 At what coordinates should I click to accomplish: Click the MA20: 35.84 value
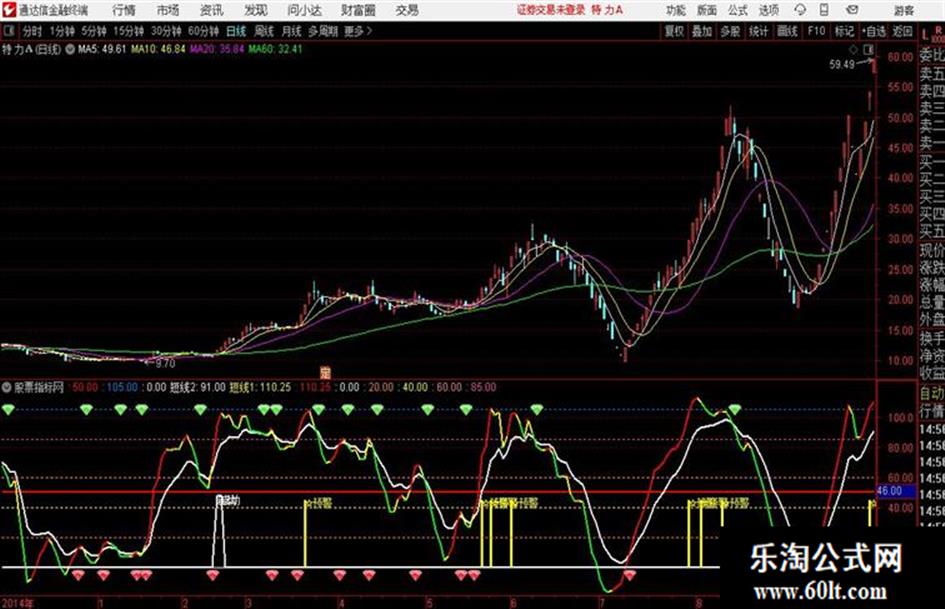[x=217, y=49]
